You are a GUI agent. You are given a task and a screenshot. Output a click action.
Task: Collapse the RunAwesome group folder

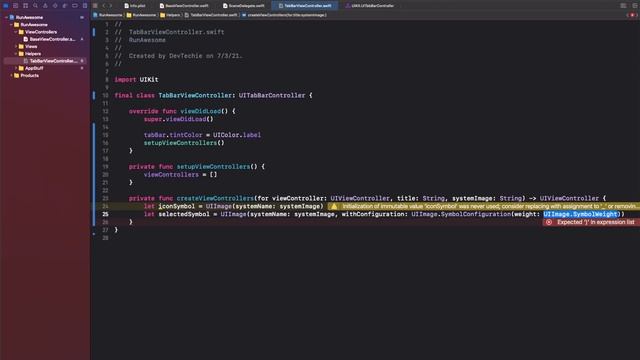(x=11, y=25)
